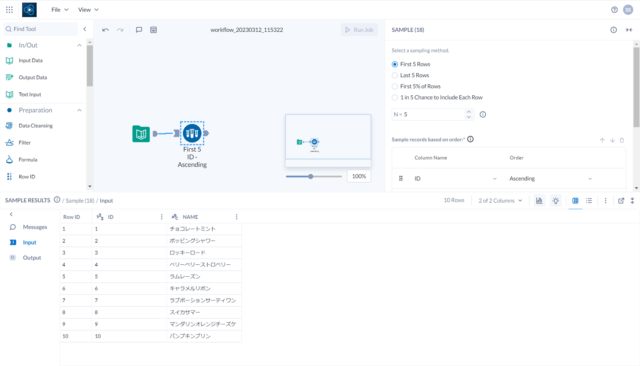The height and width of the screenshot is (366, 640).
Task: Click the info icon beside the N = 5 field
Action: [483, 115]
